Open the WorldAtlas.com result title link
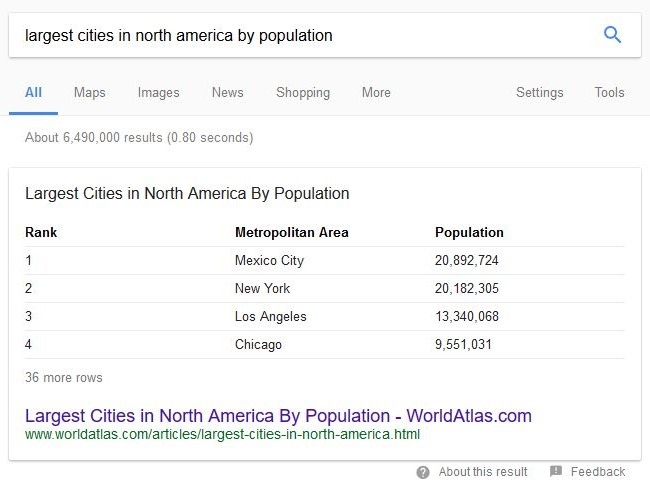The width and height of the screenshot is (650, 490). click(x=278, y=415)
